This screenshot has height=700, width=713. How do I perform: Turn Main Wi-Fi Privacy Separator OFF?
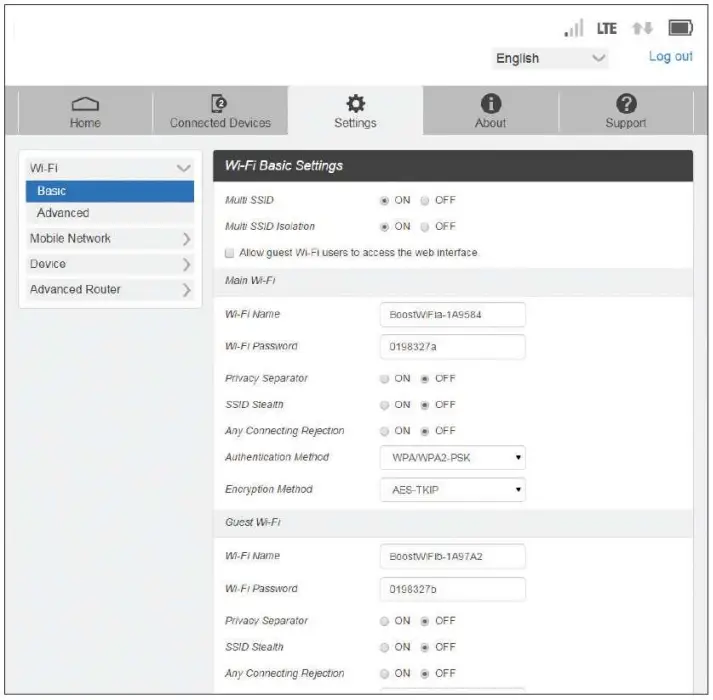(x=425, y=379)
